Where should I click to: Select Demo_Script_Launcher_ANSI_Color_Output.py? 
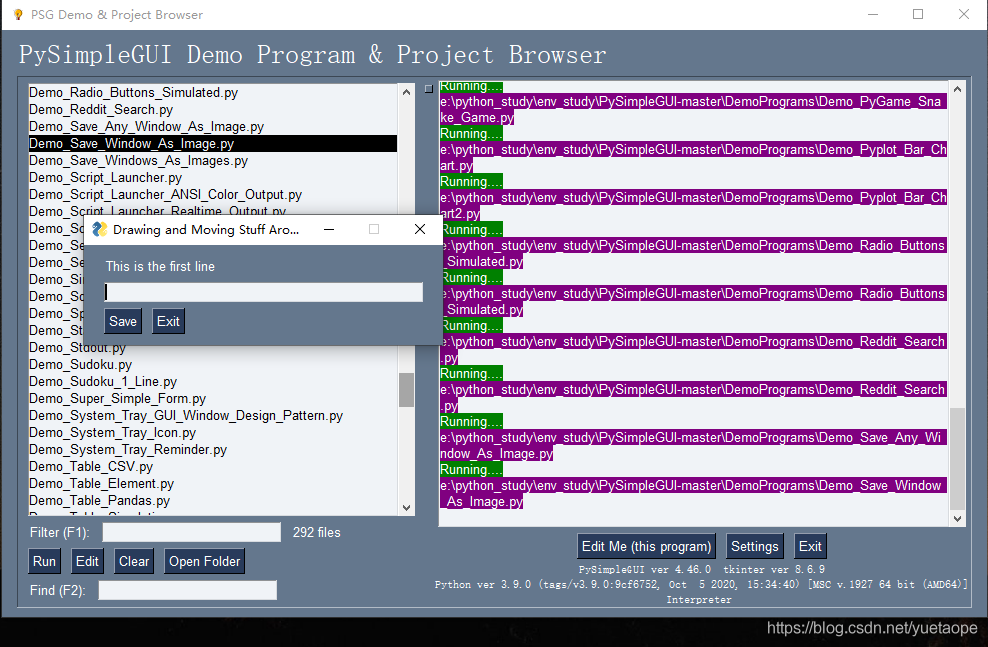tap(213, 195)
